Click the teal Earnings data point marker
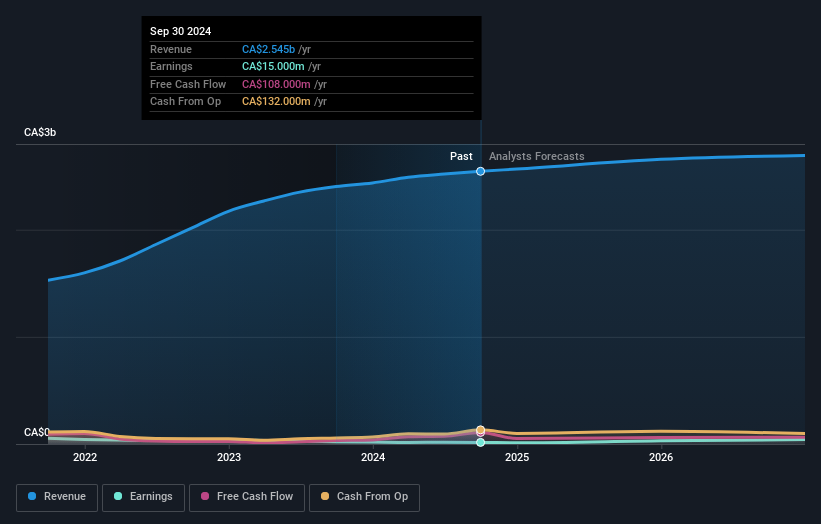Viewport: 821px width, 524px height. tap(480, 442)
